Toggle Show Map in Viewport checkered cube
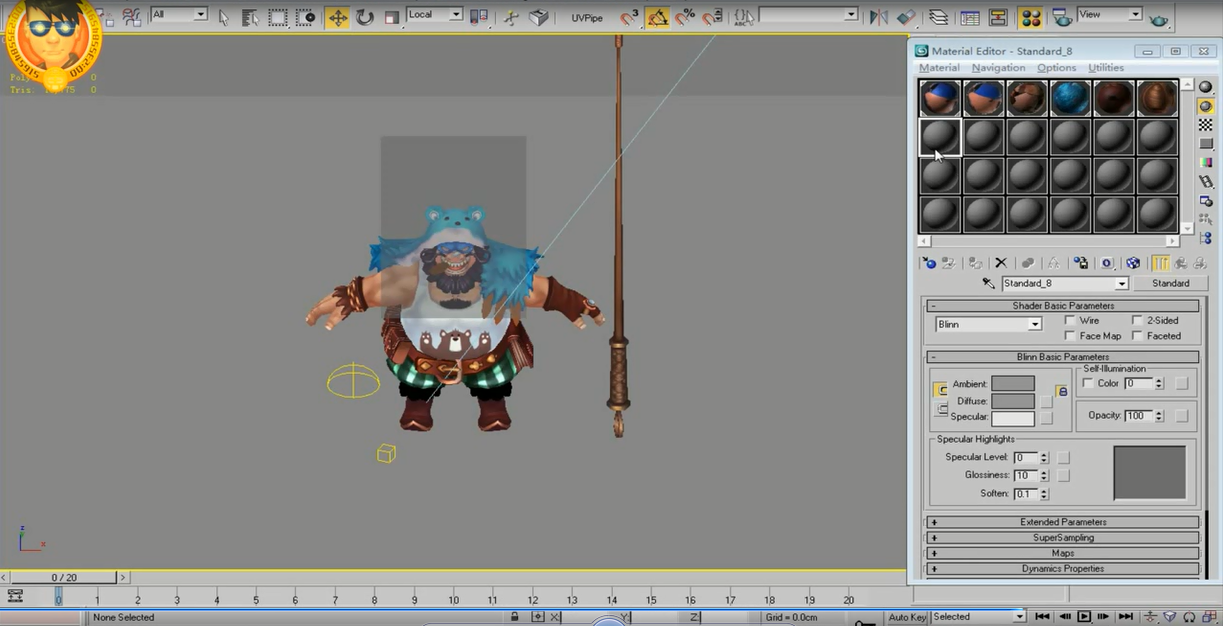 click(1133, 263)
